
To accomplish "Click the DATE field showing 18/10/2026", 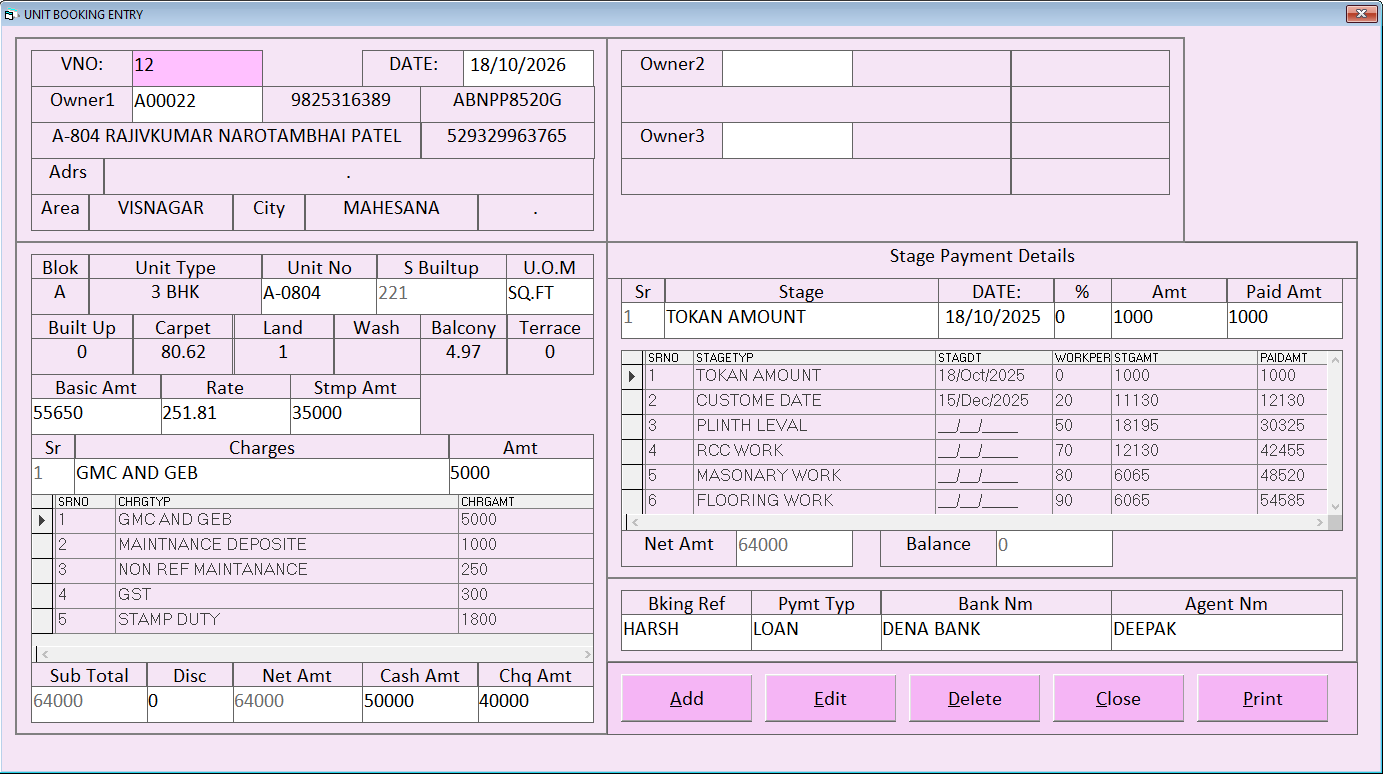I will point(528,68).
